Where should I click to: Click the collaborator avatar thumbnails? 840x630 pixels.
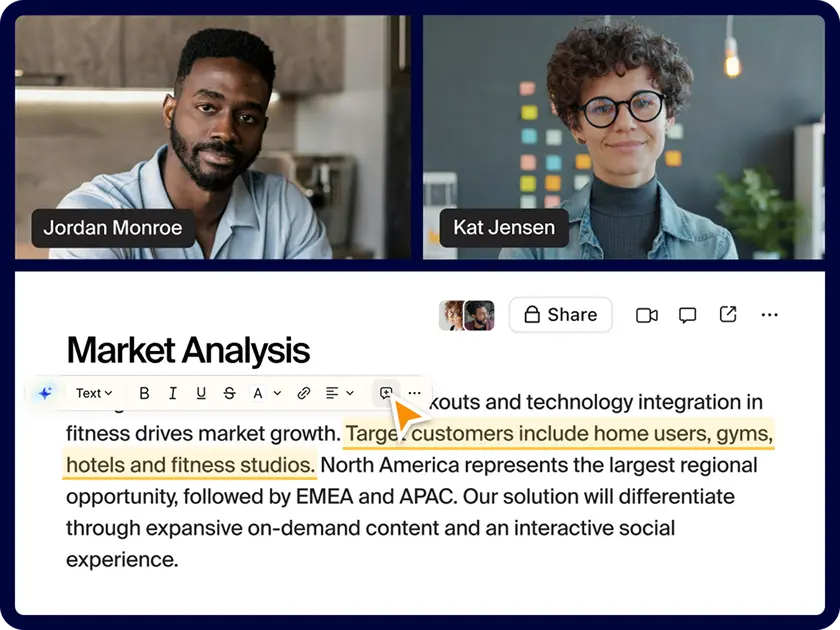pos(467,315)
